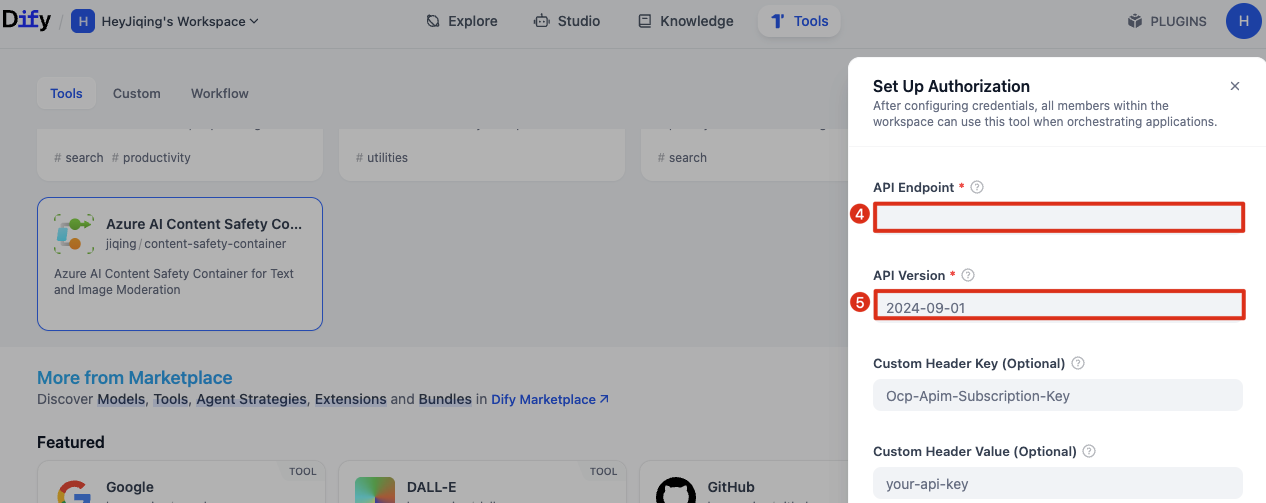Select the Custom tools filter tab
This screenshot has height=503, width=1266.
tap(136, 93)
